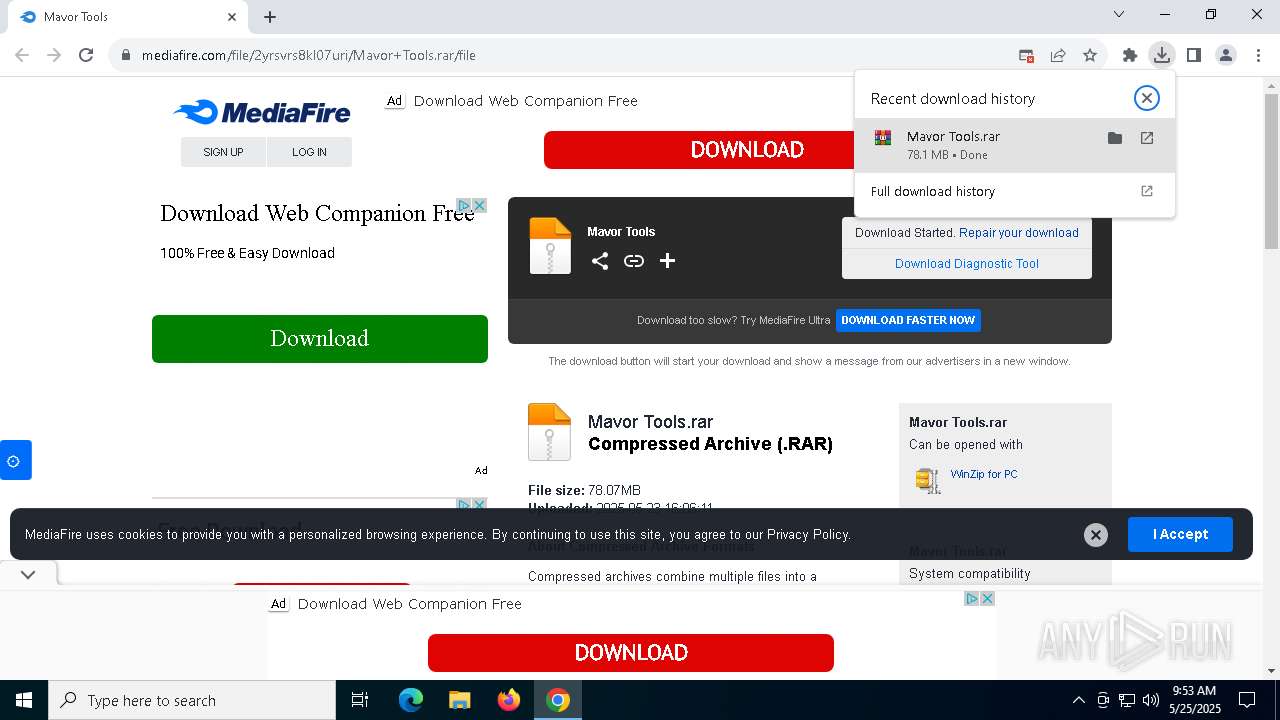Toggle the Chrome downloads toolbar icon

[1161, 55]
